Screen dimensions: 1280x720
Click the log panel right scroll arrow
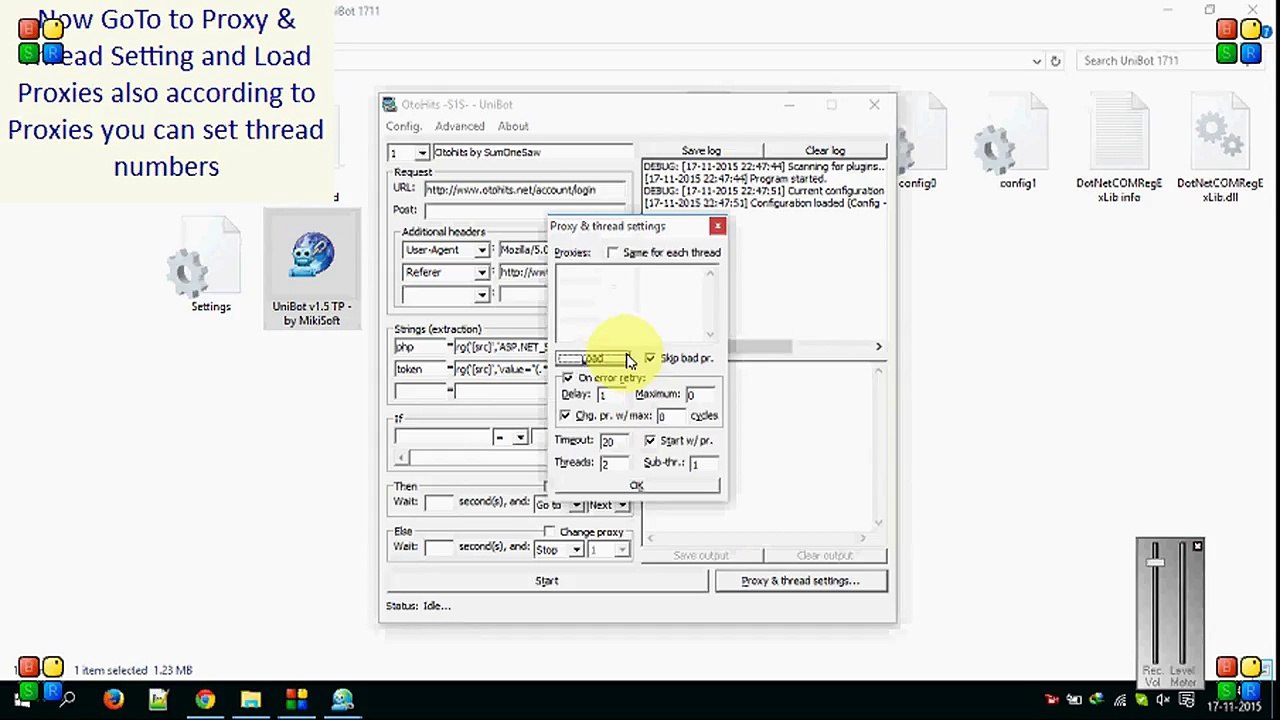tap(878, 347)
